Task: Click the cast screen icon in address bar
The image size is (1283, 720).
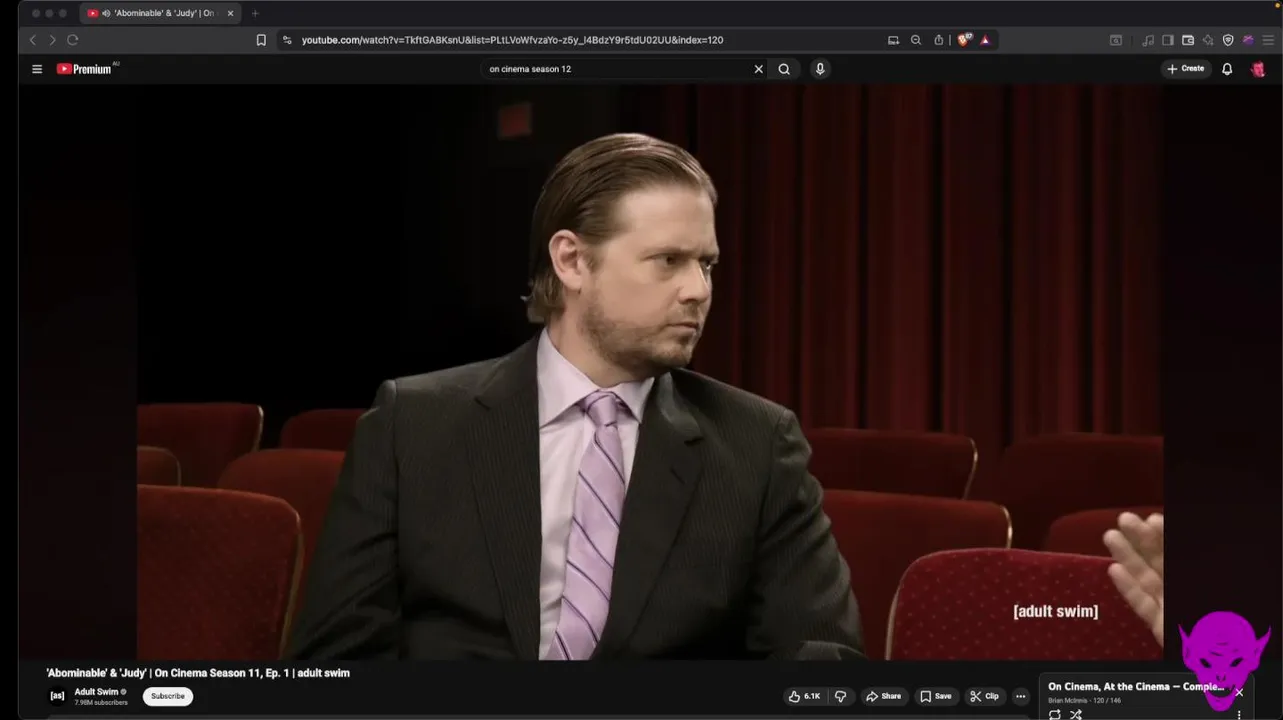Action: coord(893,40)
